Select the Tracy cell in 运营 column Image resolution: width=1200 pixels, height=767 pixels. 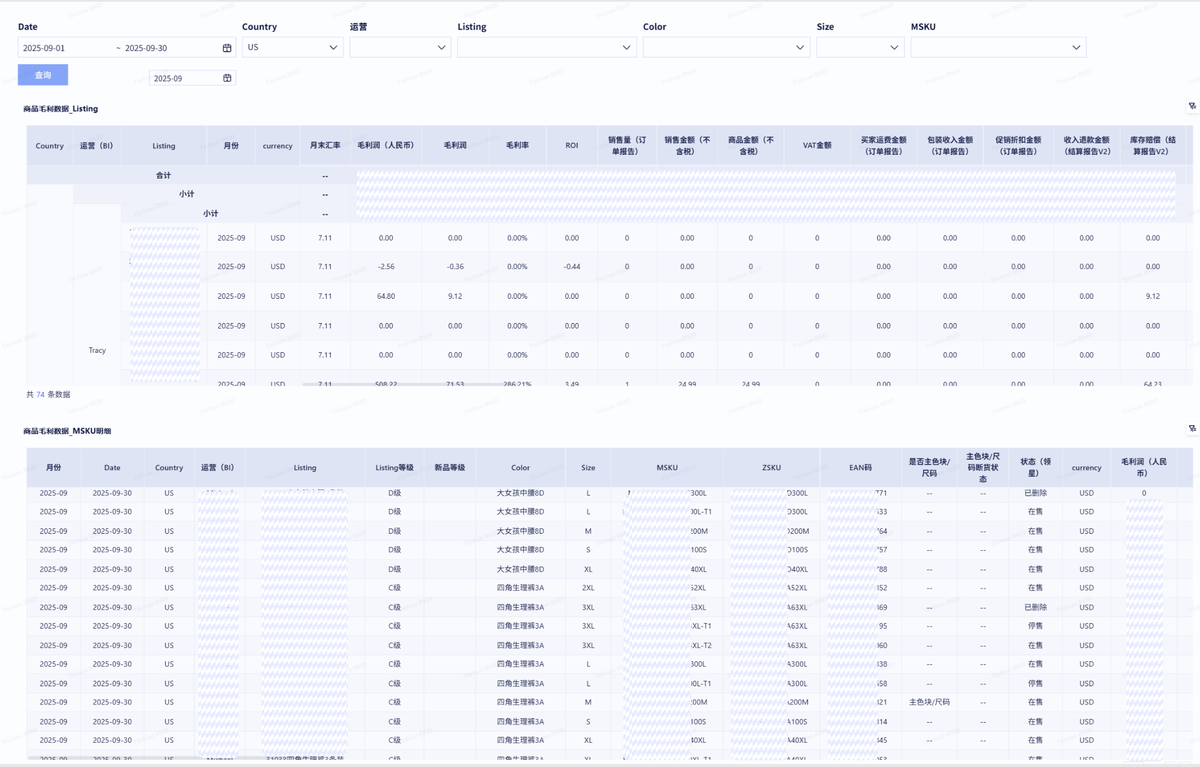click(x=97, y=350)
